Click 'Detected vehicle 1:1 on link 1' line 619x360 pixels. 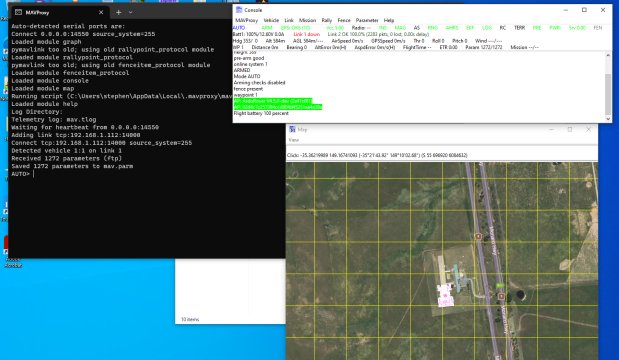pyautogui.click(x=67, y=150)
